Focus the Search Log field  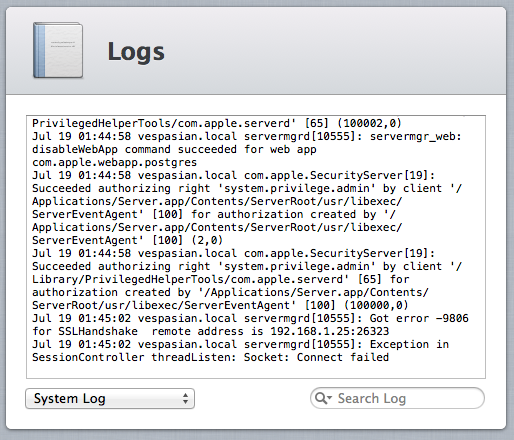click(397, 398)
